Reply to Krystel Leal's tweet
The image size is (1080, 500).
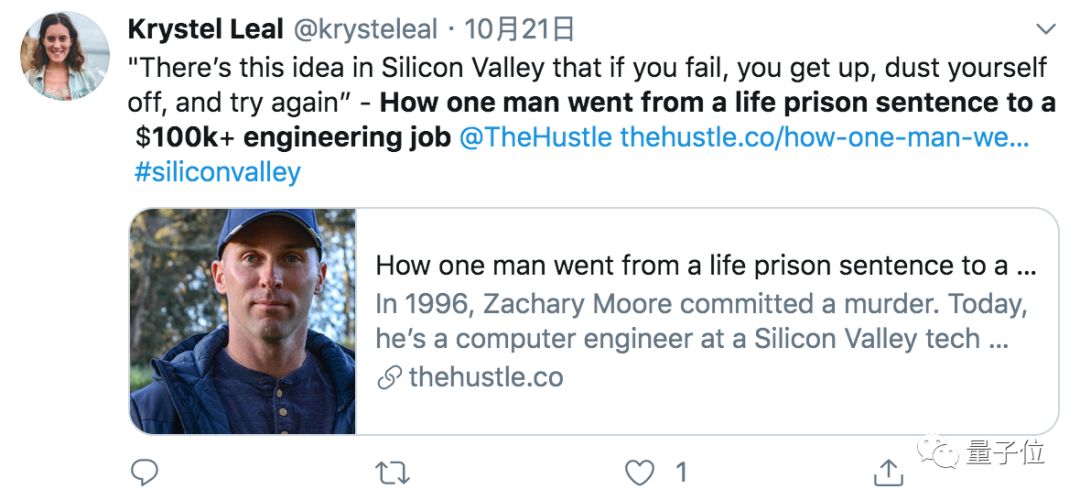click(145, 471)
